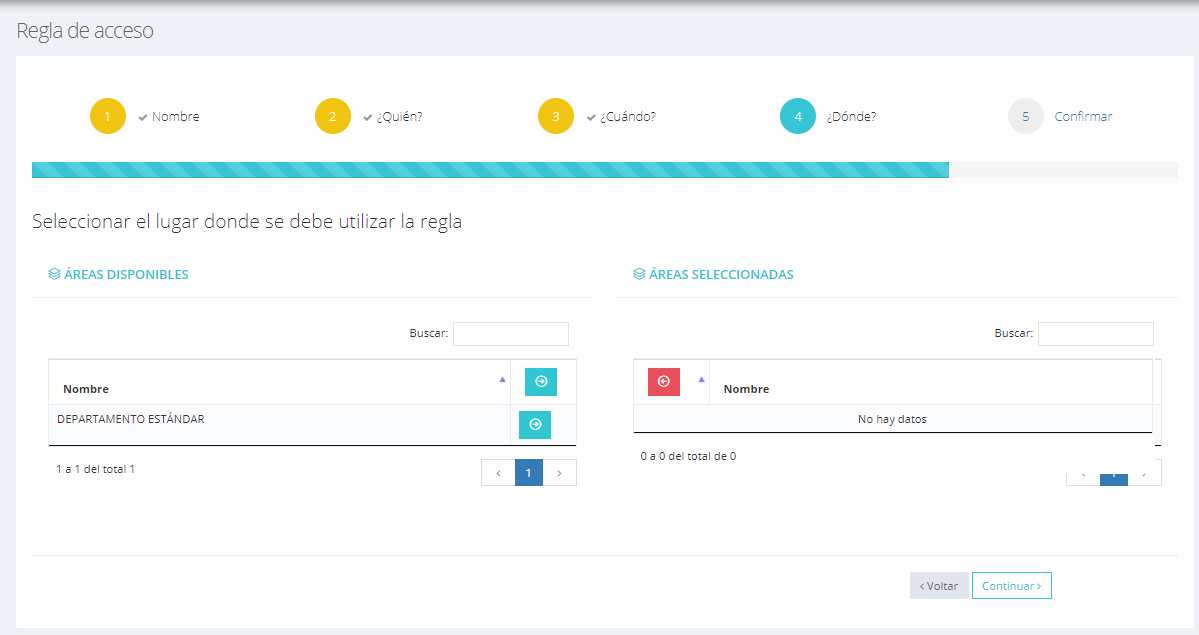Click the Nombre header in selected areas table
1199x635 pixels.
(x=747, y=389)
